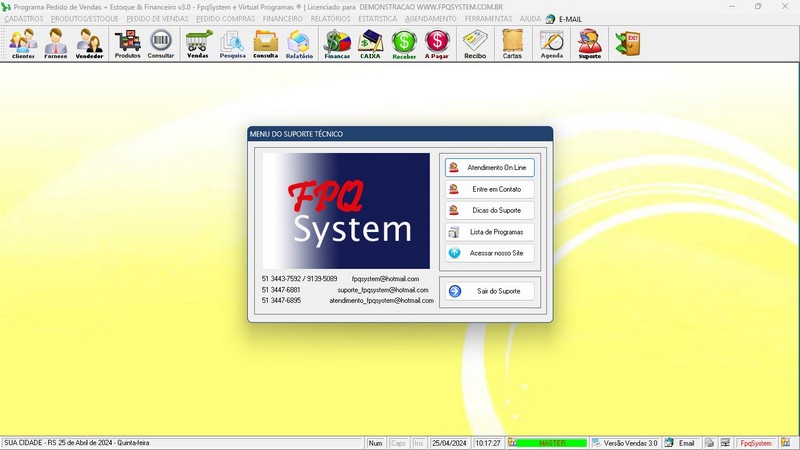Viewport: 800px width, 450px height.
Task: Open the Pesquisa search icon
Action: pyautogui.click(x=233, y=44)
